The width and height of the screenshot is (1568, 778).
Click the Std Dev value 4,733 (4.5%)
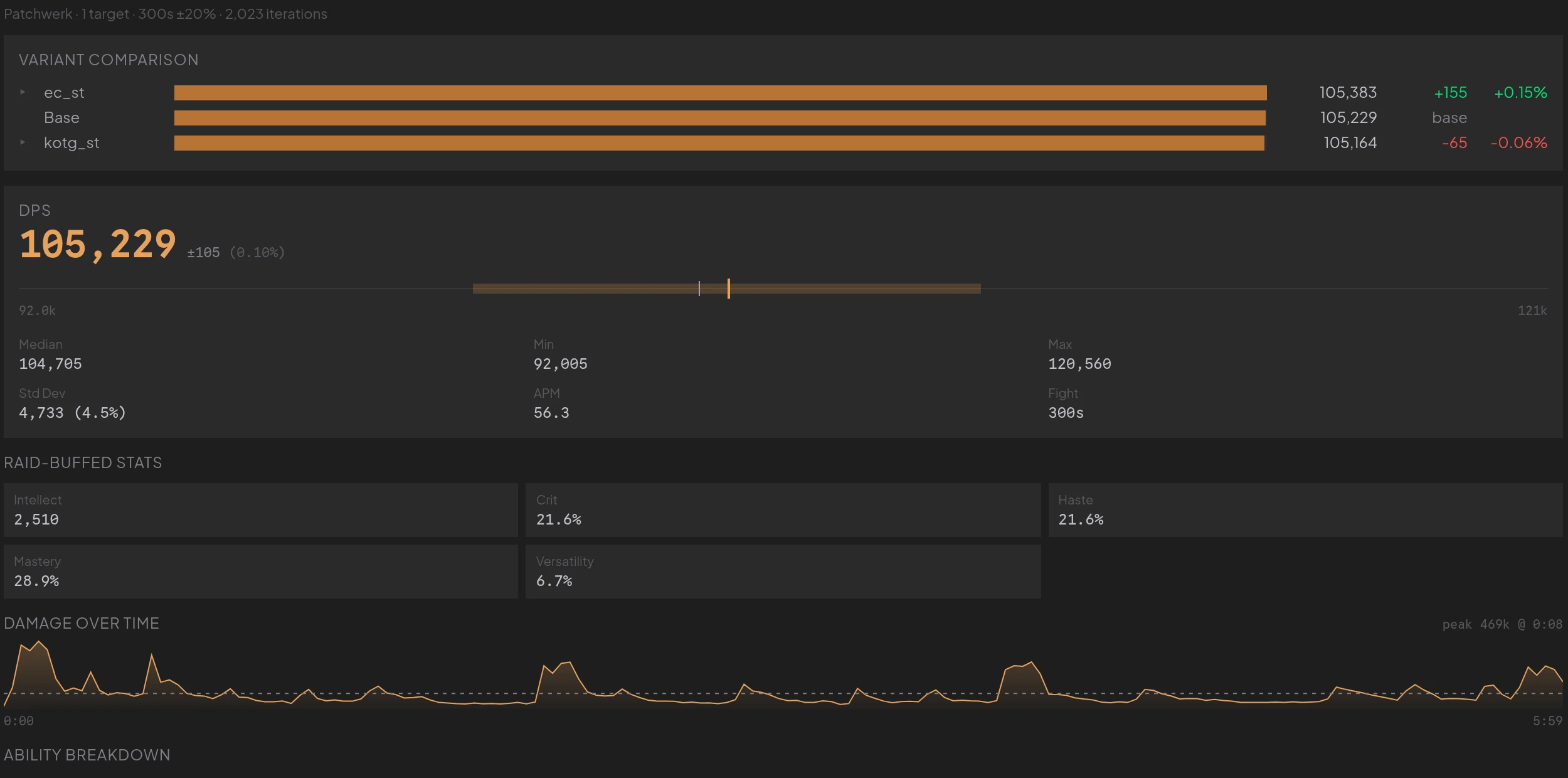72,413
